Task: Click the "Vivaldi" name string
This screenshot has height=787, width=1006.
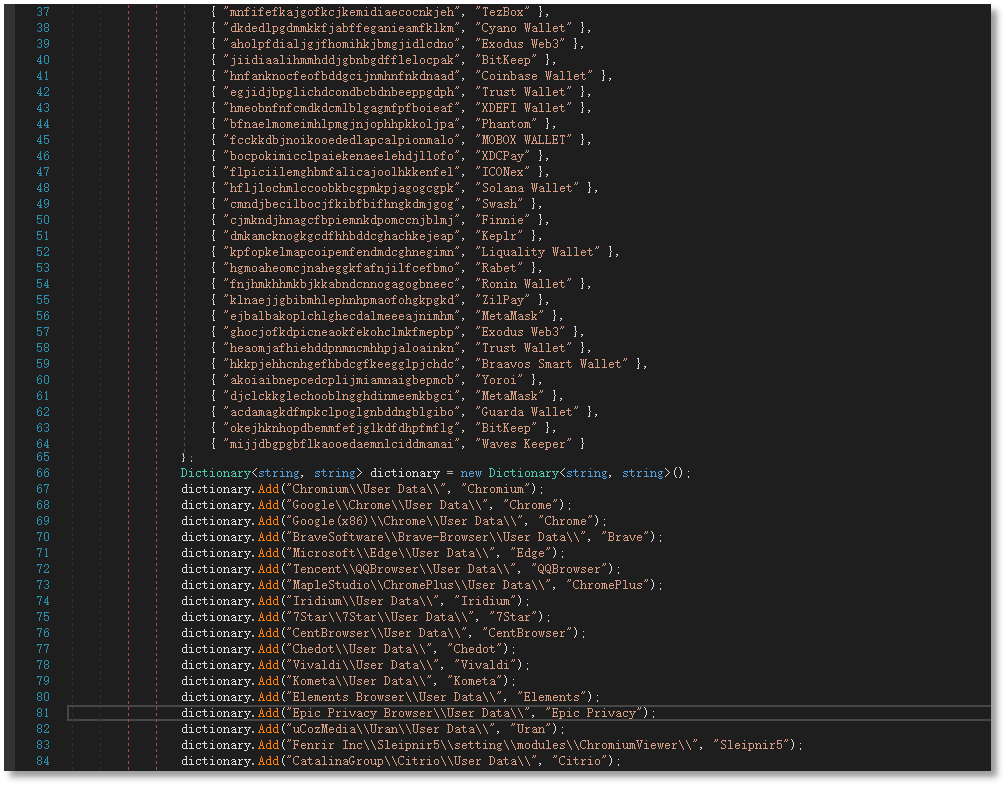Action: [486, 665]
